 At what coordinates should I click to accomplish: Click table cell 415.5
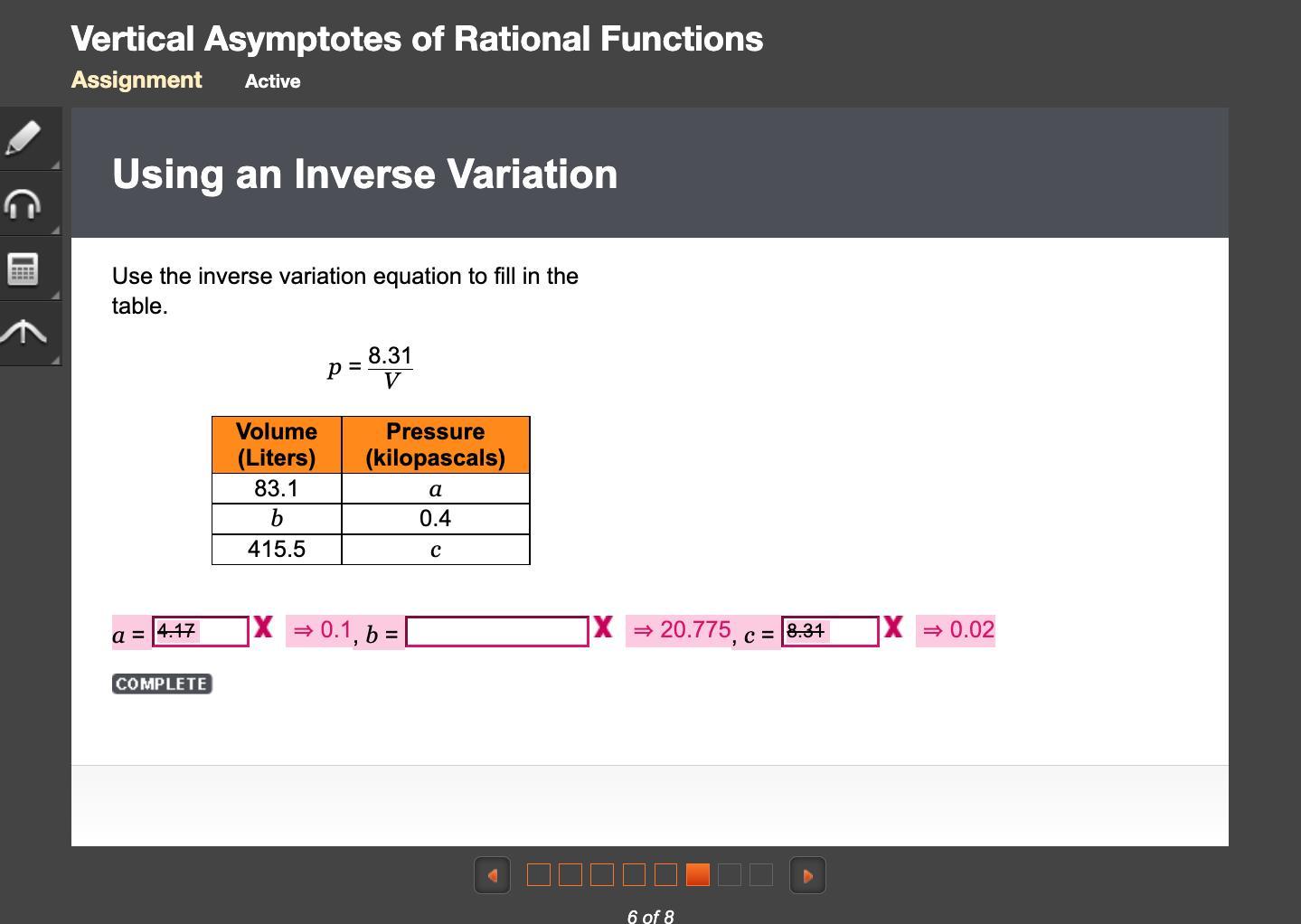(277, 549)
